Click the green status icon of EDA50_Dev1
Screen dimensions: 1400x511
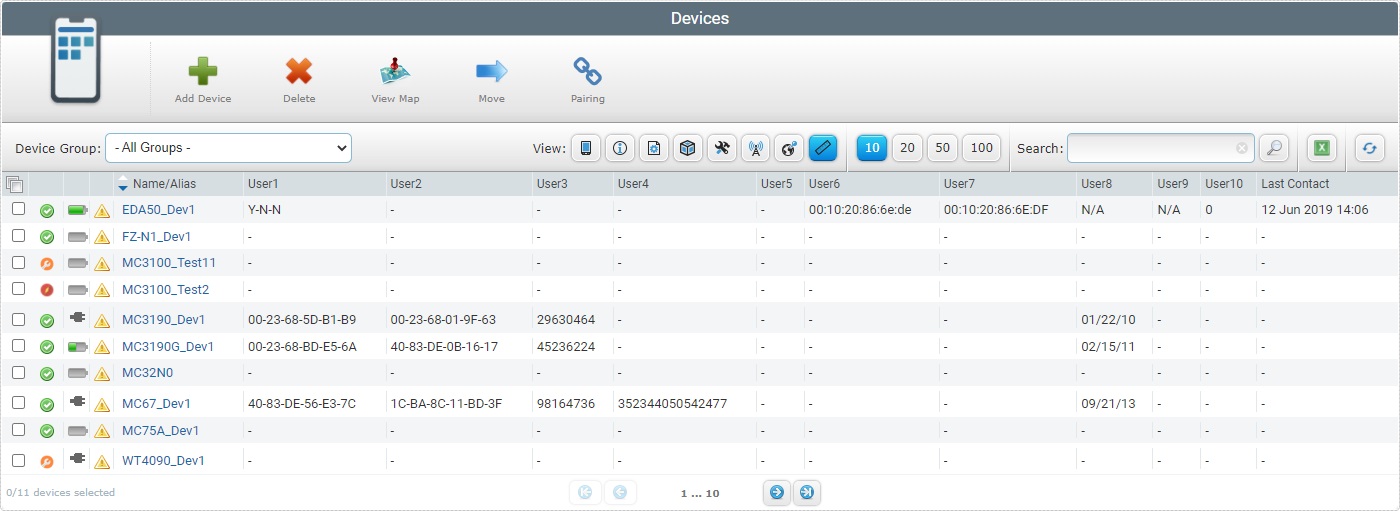tap(47, 210)
